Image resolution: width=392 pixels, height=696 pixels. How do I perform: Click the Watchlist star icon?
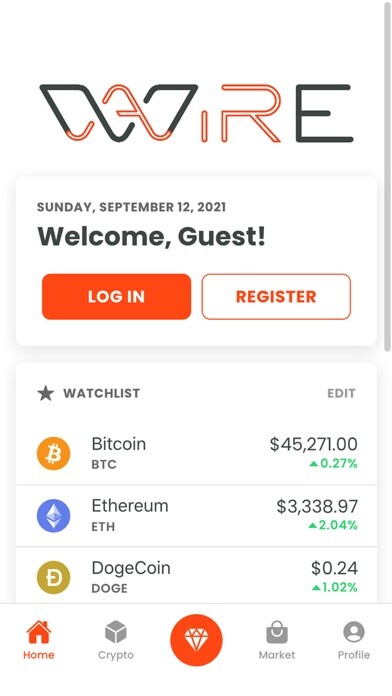45,393
